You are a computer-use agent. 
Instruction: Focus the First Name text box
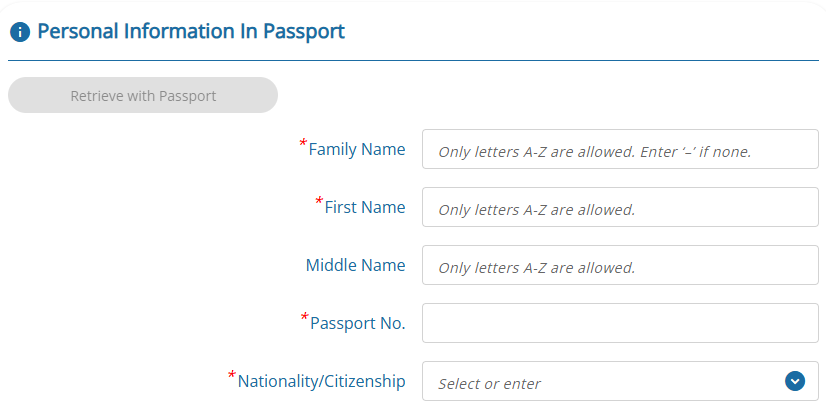click(620, 208)
